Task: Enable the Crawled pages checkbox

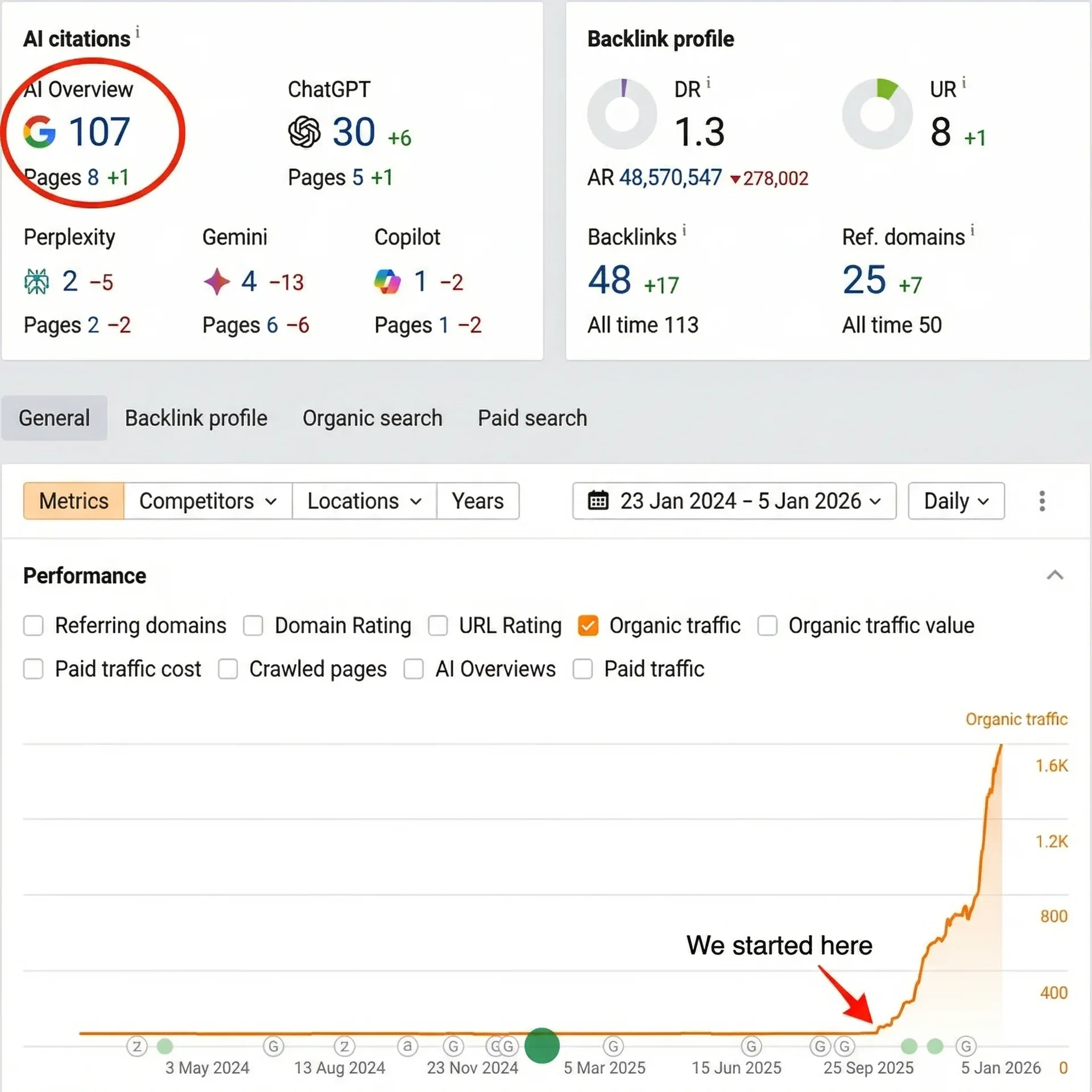Action: tap(228, 669)
